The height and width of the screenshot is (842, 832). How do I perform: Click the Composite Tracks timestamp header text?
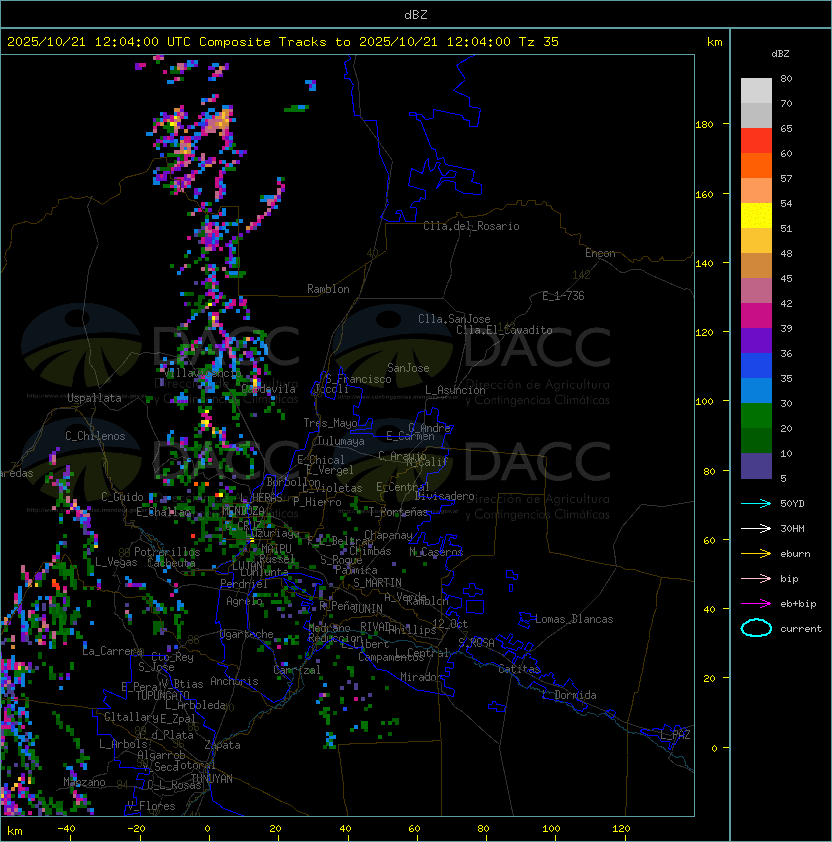pyautogui.click(x=283, y=42)
